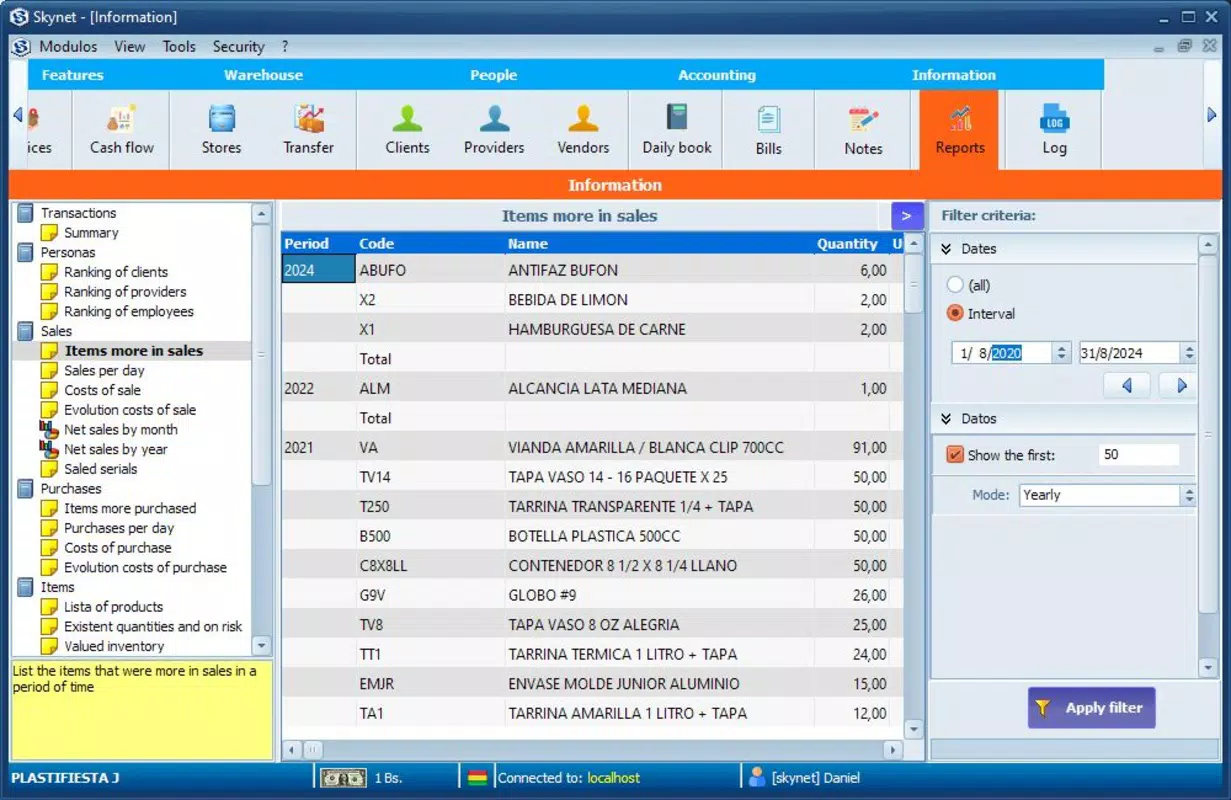Switch to the People tab

[x=493, y=75]
